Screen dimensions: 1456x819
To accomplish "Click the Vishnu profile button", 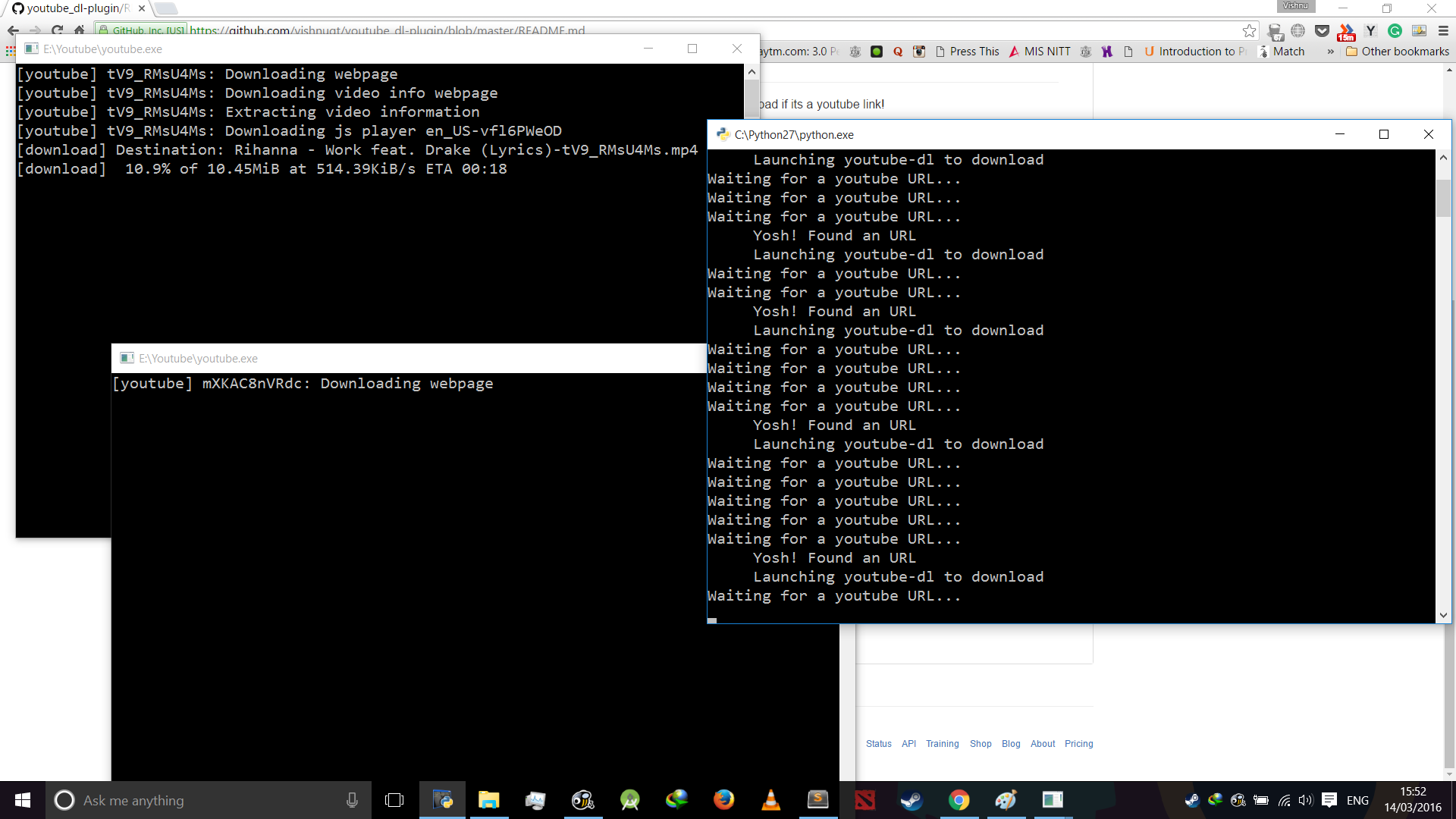I will click(1295, 6).
